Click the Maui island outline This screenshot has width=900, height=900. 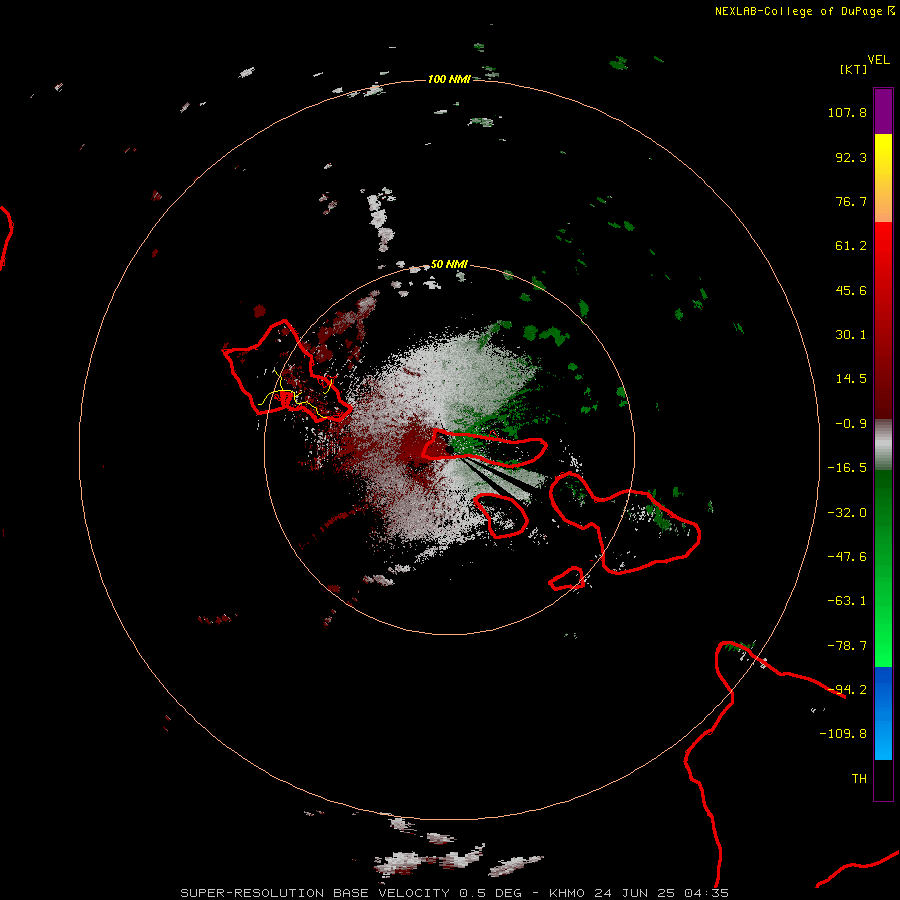626,522
